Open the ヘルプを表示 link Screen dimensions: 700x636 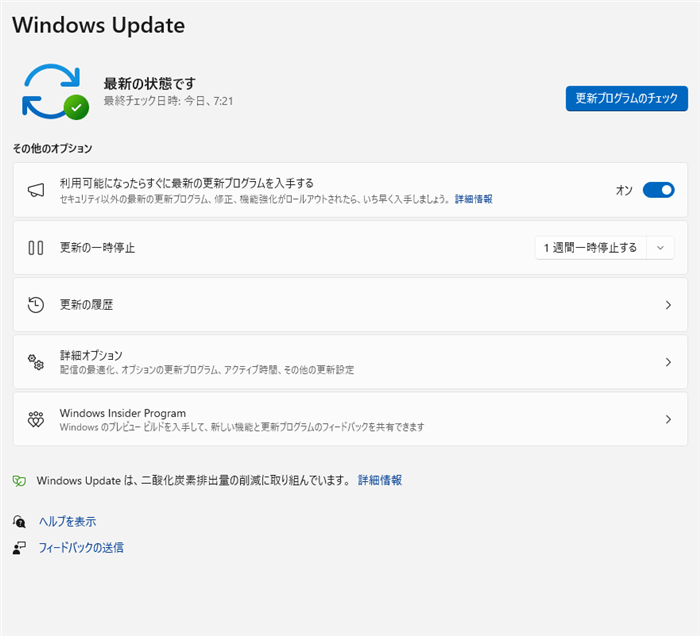pos(67,521)
